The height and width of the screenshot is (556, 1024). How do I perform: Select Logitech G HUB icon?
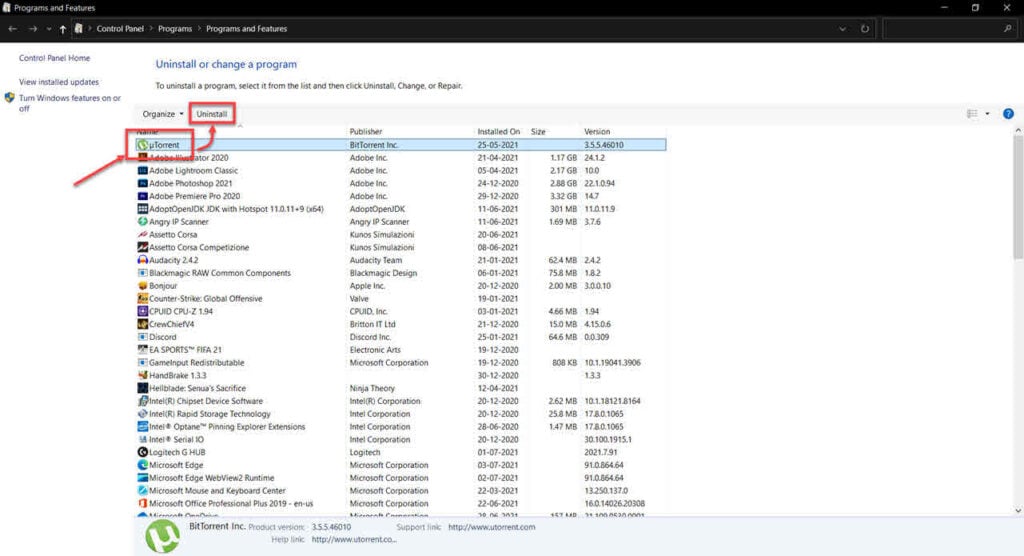coord(142,452)
